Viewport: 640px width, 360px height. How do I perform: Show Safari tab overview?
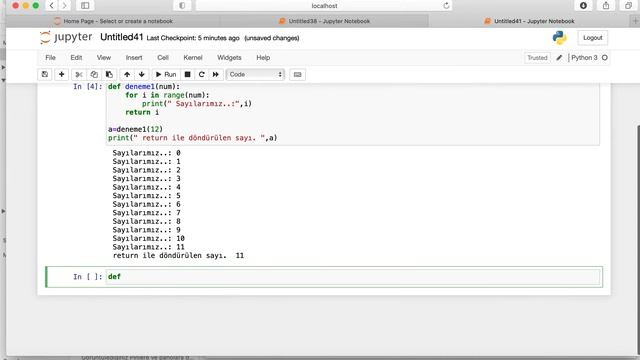(x=629, y=6)
